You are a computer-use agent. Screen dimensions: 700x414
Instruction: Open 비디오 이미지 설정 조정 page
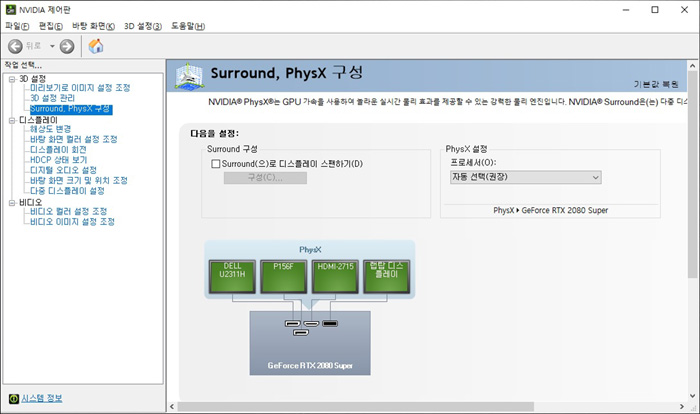[x=72, y=222]
